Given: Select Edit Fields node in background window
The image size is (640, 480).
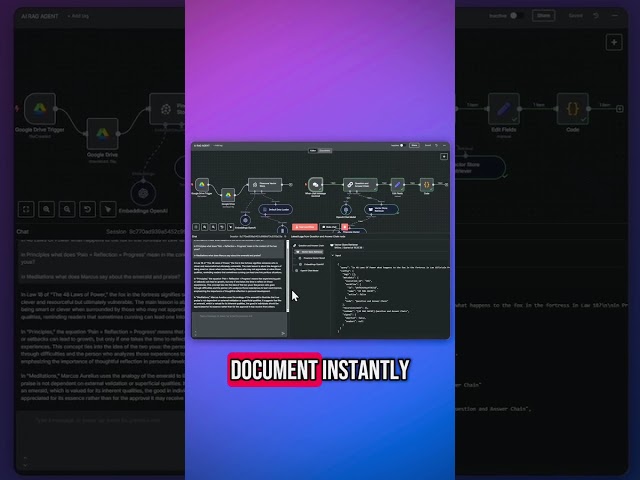Looking at the screenshot, I should click(504, 109).
